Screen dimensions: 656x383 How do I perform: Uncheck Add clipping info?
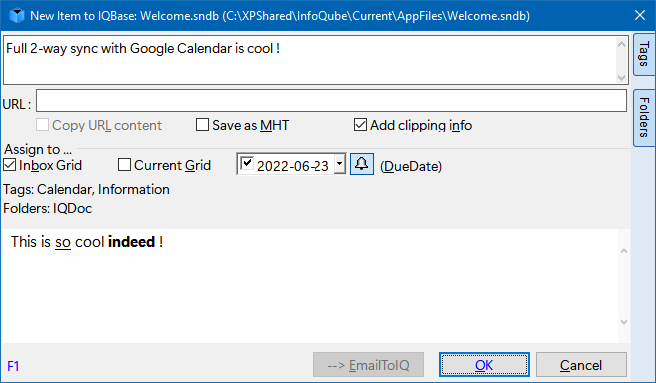(360, 125)
